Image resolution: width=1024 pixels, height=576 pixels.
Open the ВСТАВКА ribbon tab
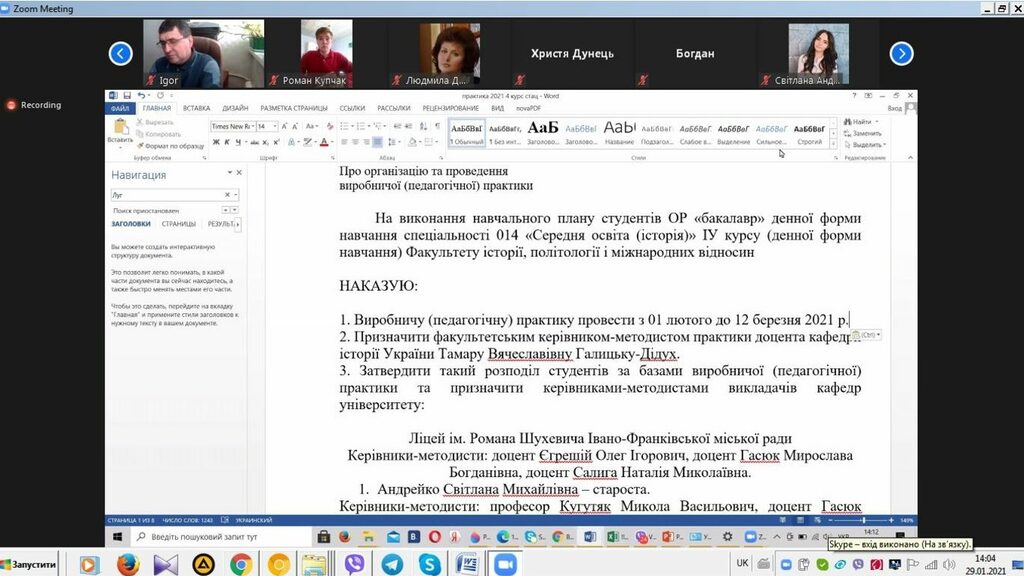197,108
